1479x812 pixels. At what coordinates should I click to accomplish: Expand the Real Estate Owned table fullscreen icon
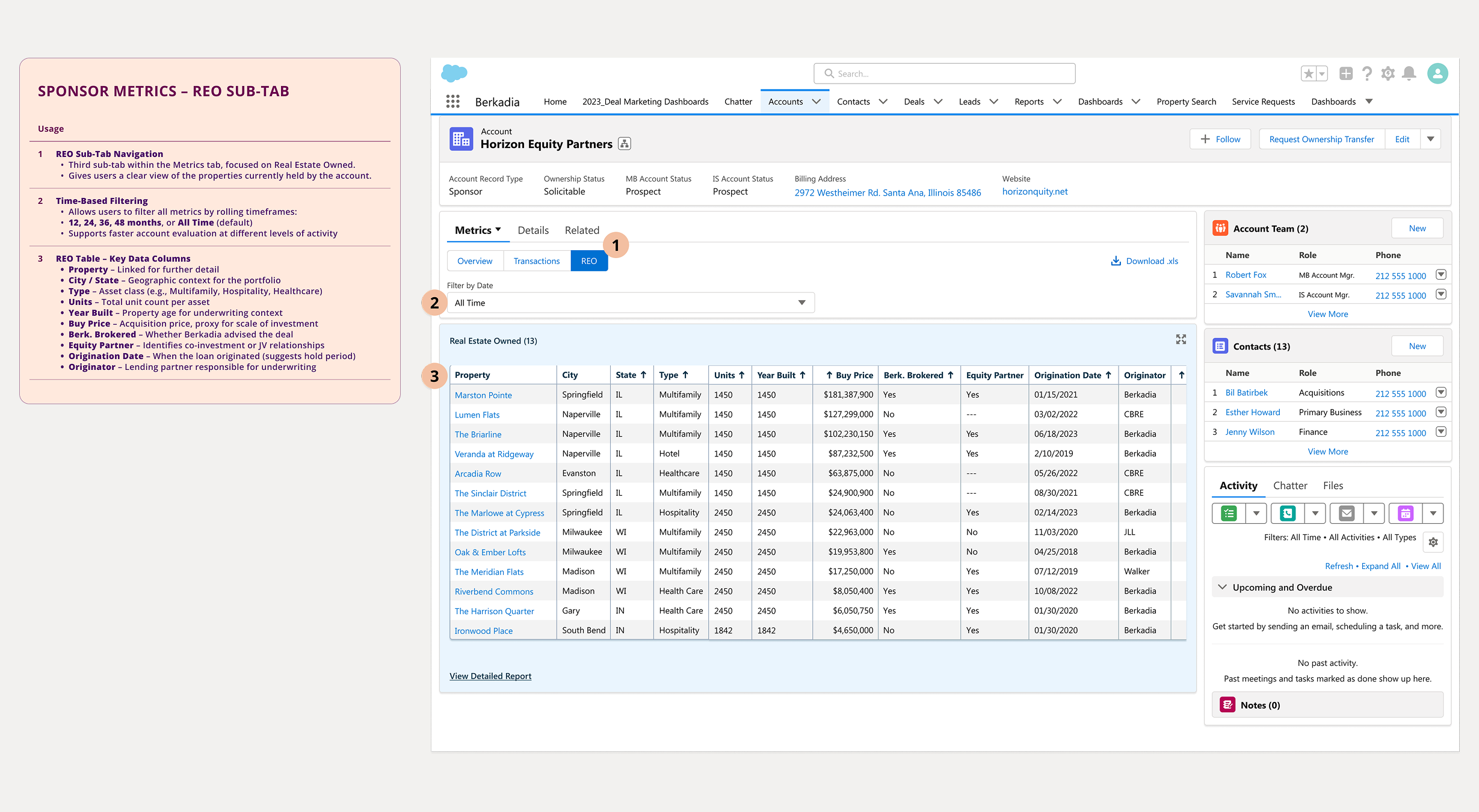(x=1181, y=340)
